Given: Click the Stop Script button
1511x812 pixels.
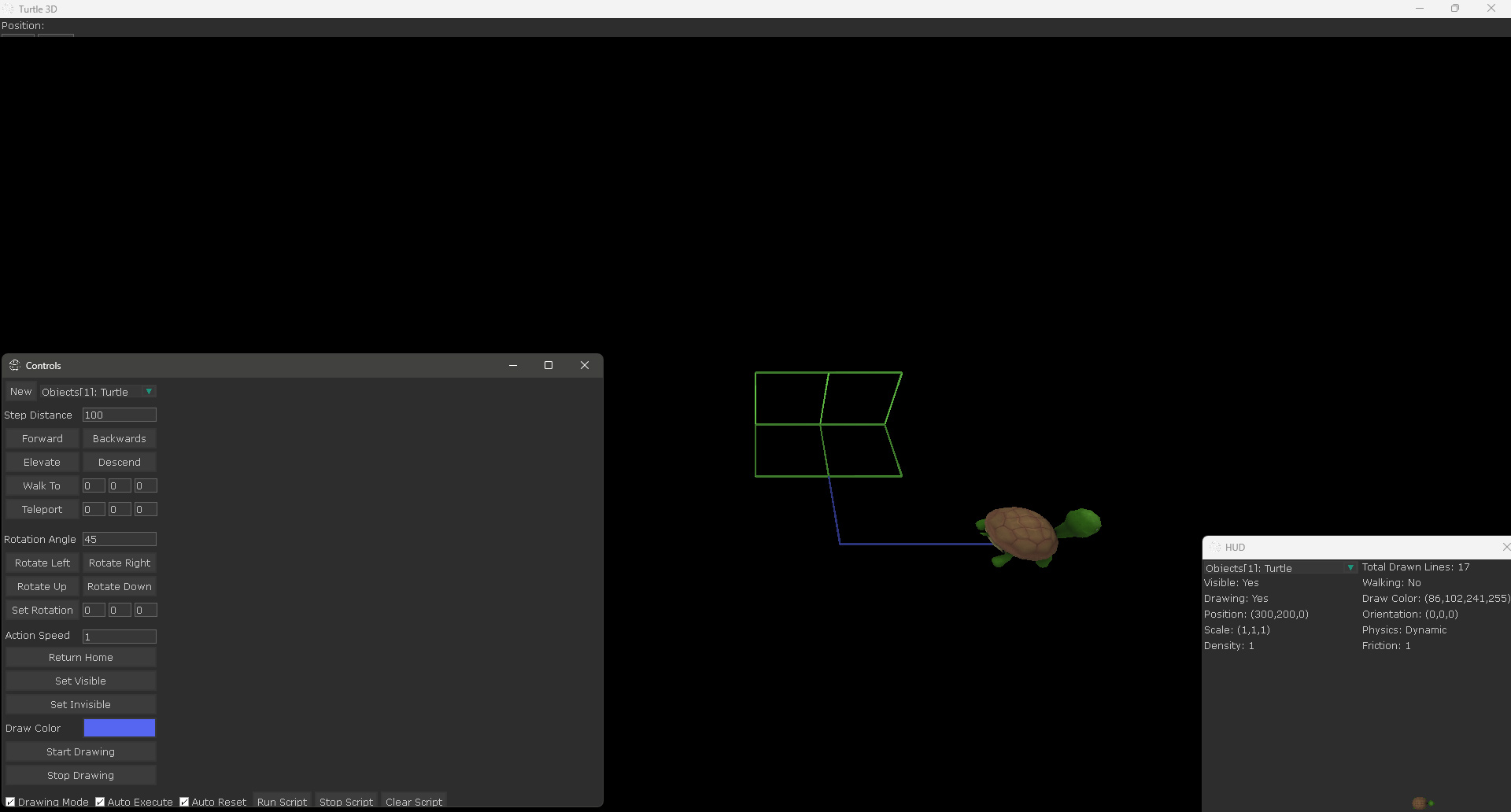Looking at the screenshot, I should click(x=346, y=802).
